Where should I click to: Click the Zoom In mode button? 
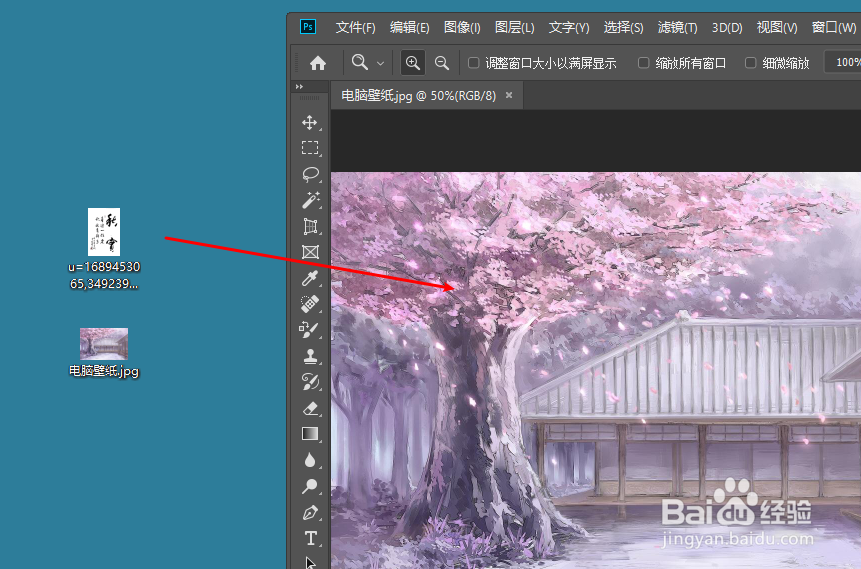(x=412, y=63)
